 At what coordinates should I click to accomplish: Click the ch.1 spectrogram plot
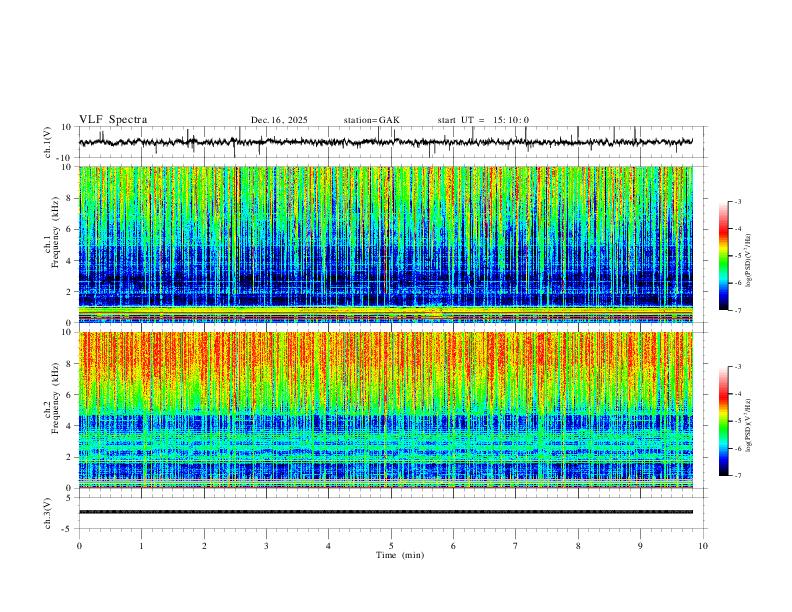[x=386, y=244]
